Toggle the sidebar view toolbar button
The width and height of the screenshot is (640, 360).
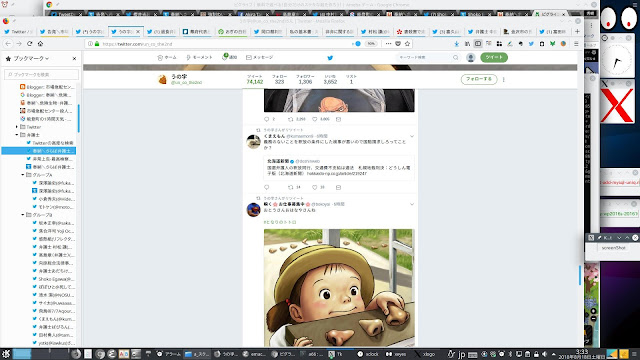[x=478, y=44]
